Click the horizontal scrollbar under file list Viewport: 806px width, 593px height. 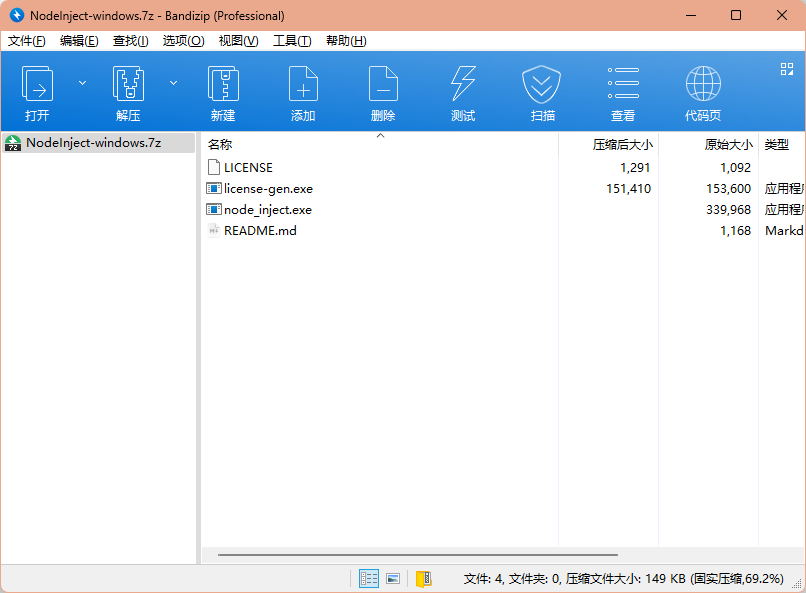click(x=418, y=555)
